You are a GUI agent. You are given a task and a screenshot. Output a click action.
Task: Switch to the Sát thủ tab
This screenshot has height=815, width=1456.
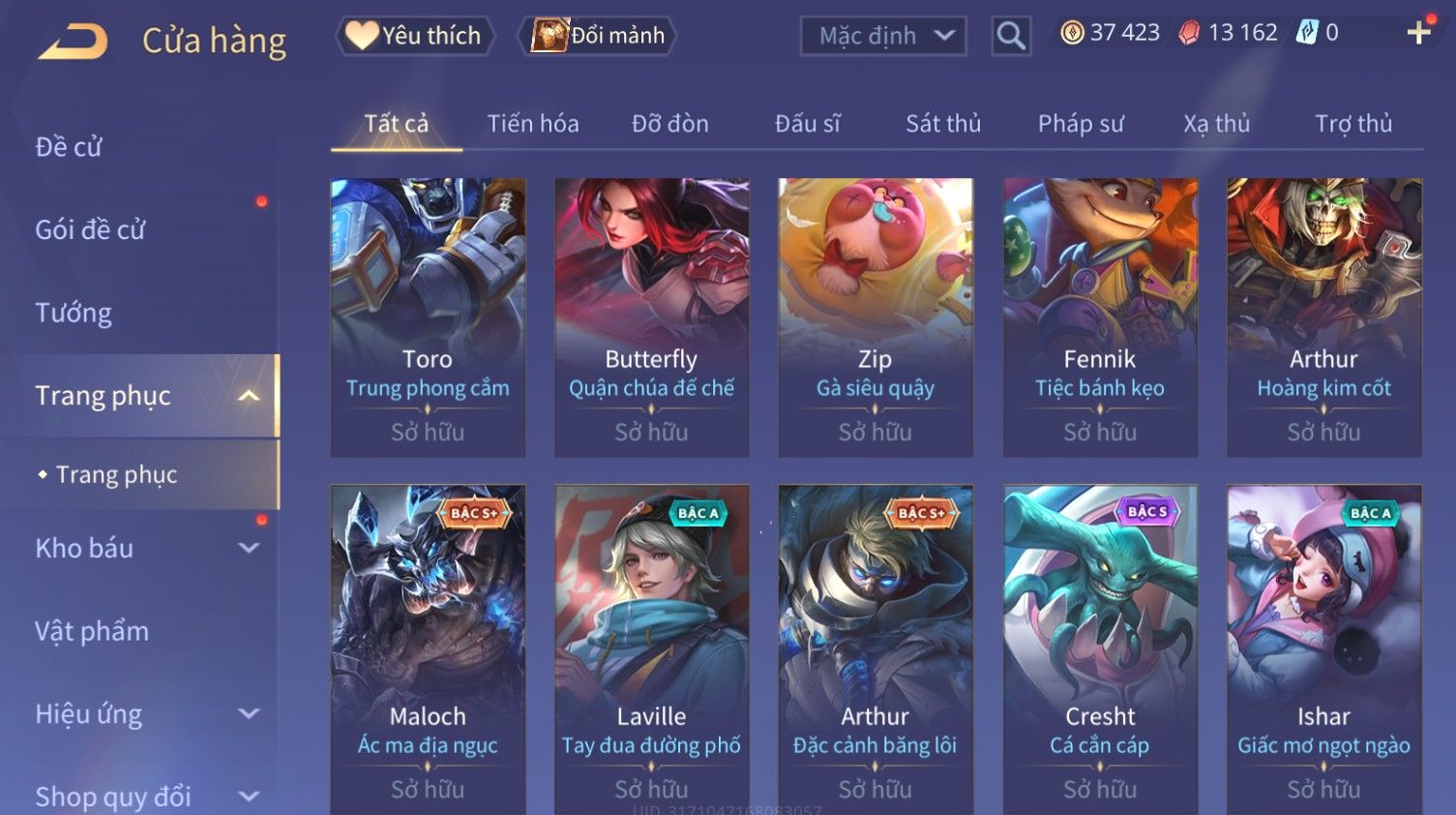coord(943,124)
